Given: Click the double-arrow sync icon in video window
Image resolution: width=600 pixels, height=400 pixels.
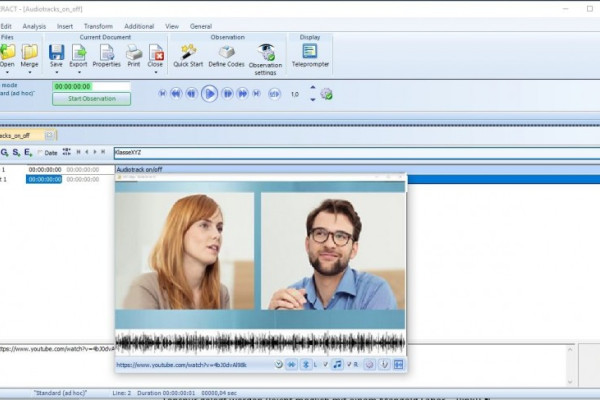Looking at the screenshot, I should (292, 365).
